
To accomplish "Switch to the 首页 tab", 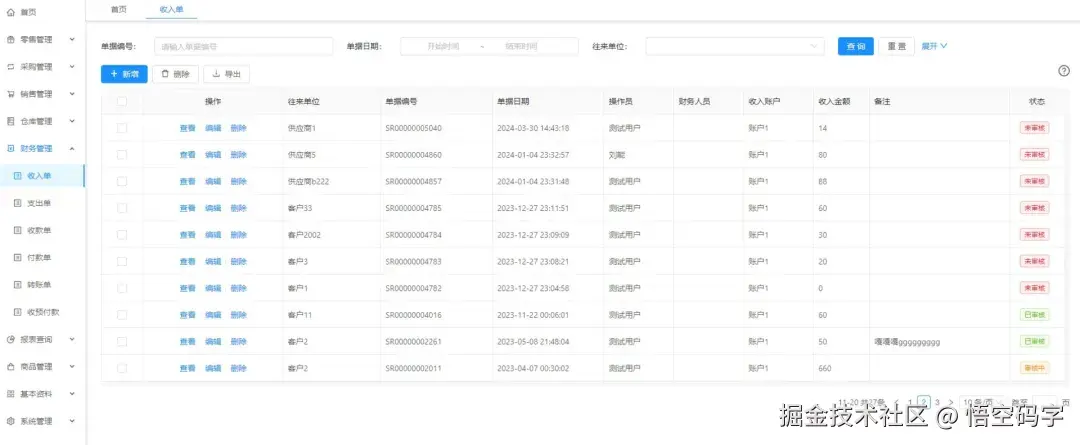I will point(119,9).
